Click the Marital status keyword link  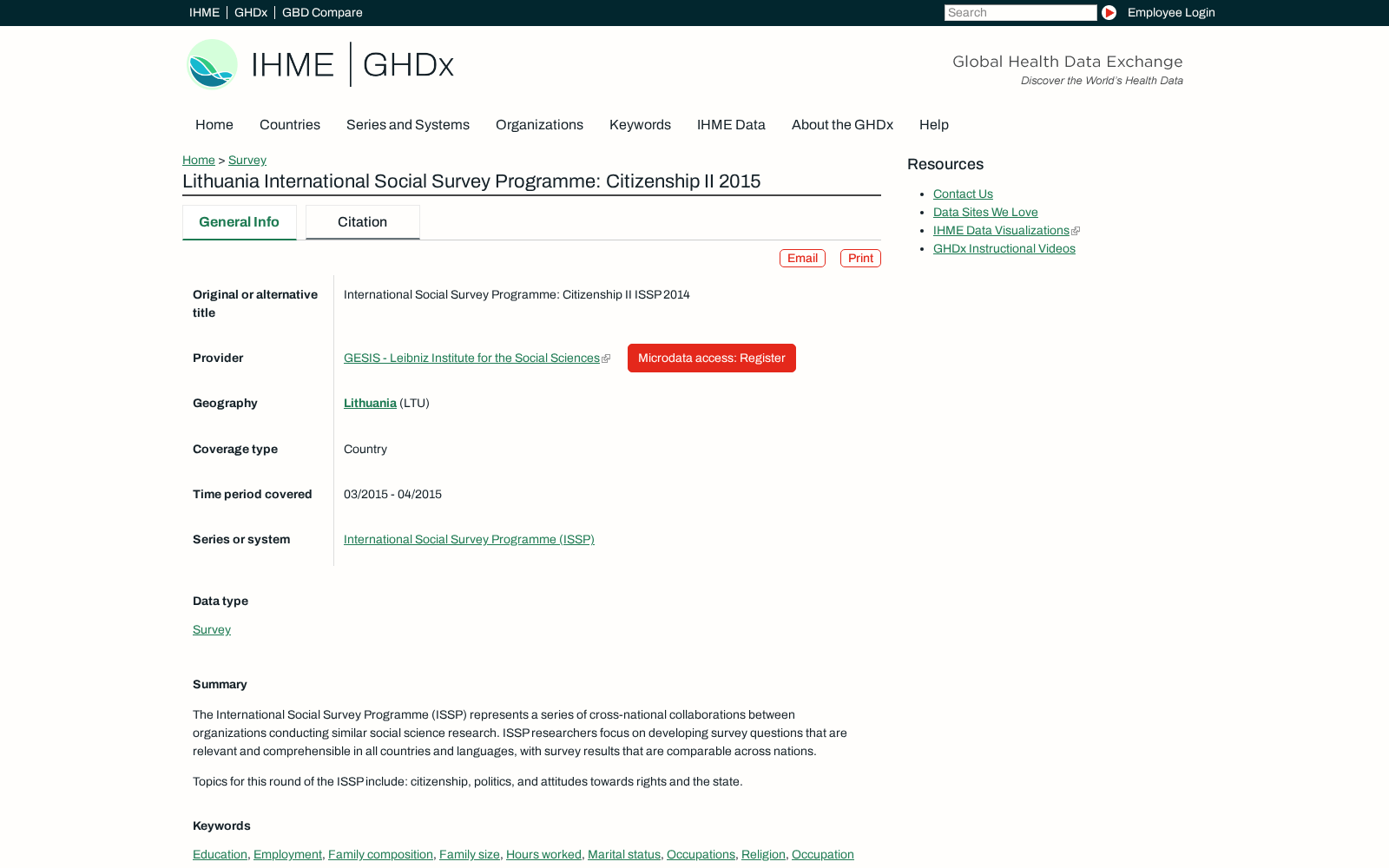click(624, 854)
